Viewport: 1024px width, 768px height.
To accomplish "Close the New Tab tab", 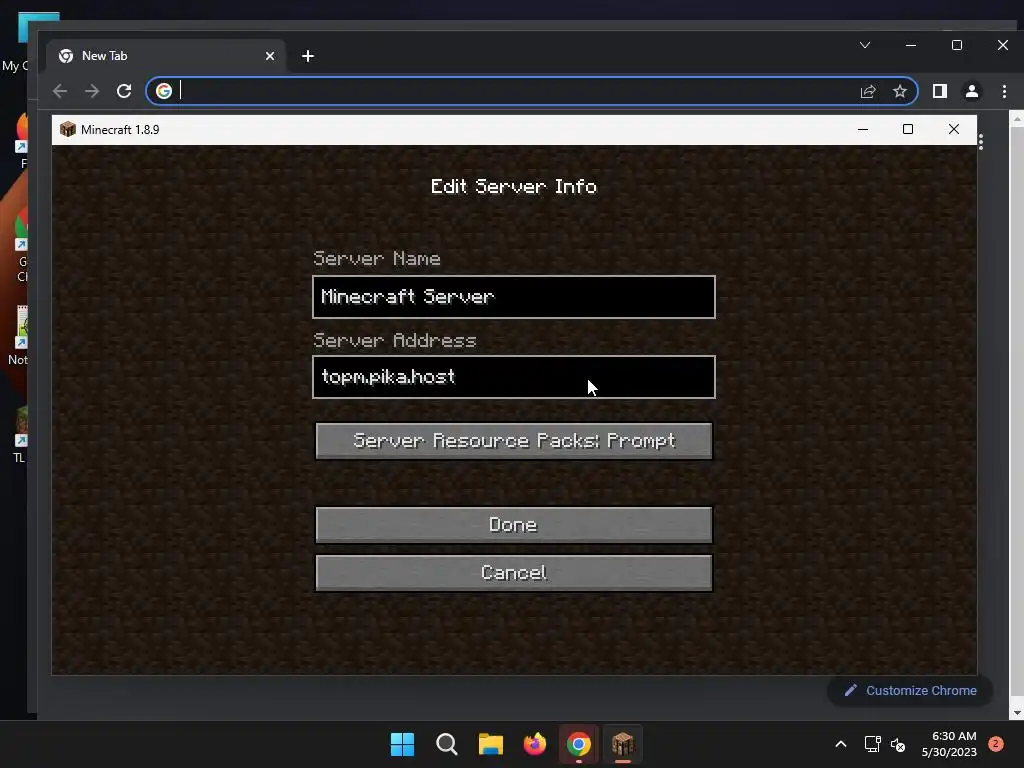I will 270,56.
